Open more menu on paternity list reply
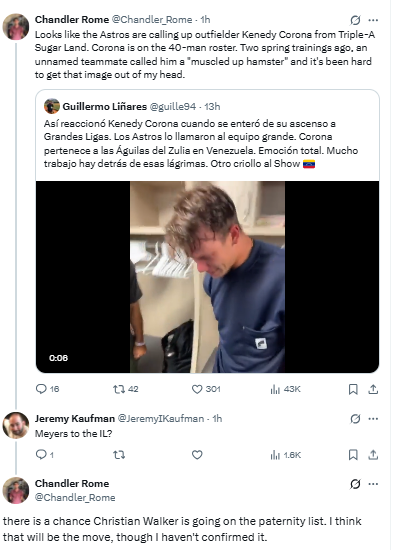The image size is (395, 550). click(373, 484)
